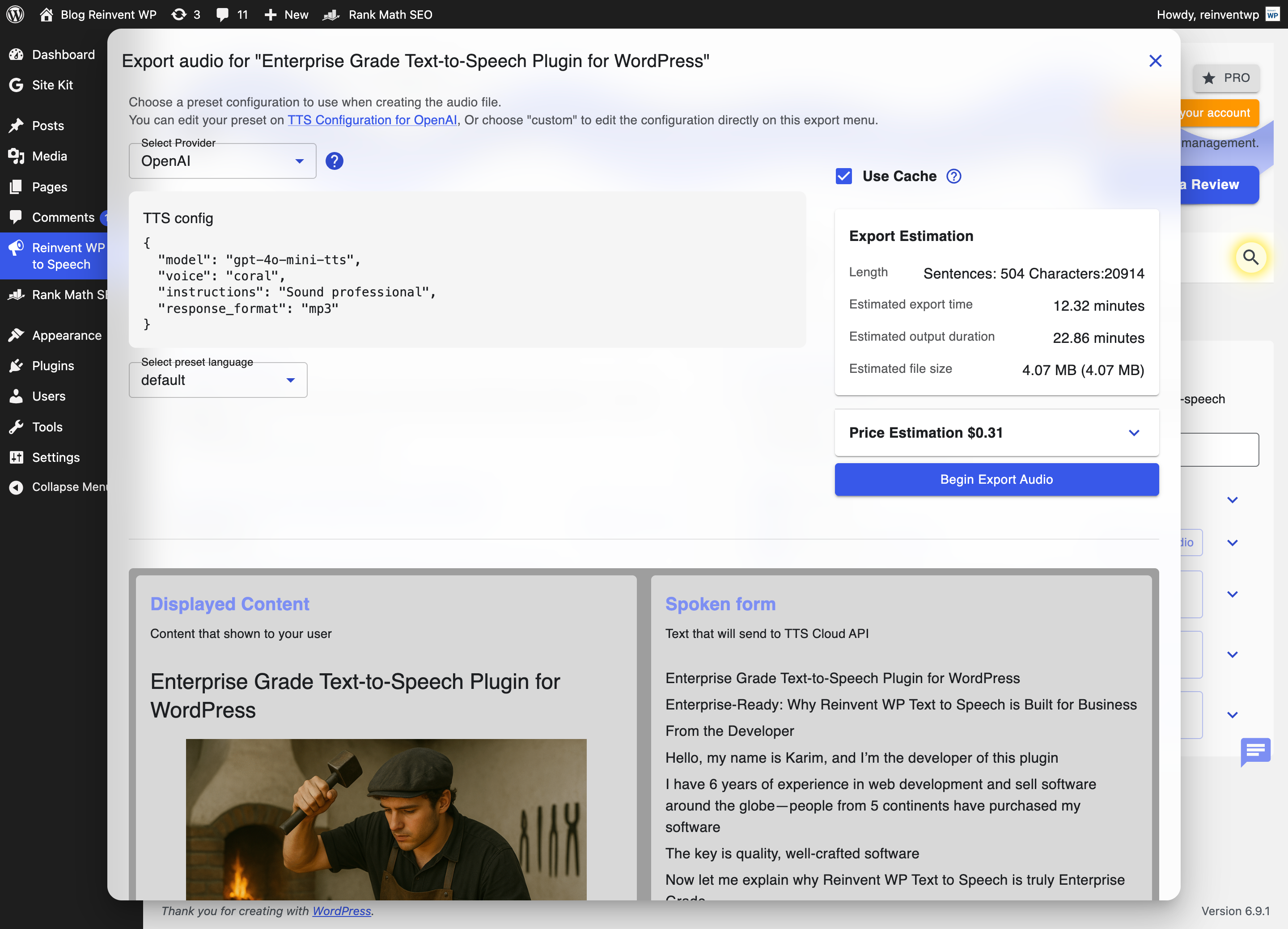Collapse the admin sidebar menu
The height and width of the screenshot is (929, 1288).
[x=57, y=487]
